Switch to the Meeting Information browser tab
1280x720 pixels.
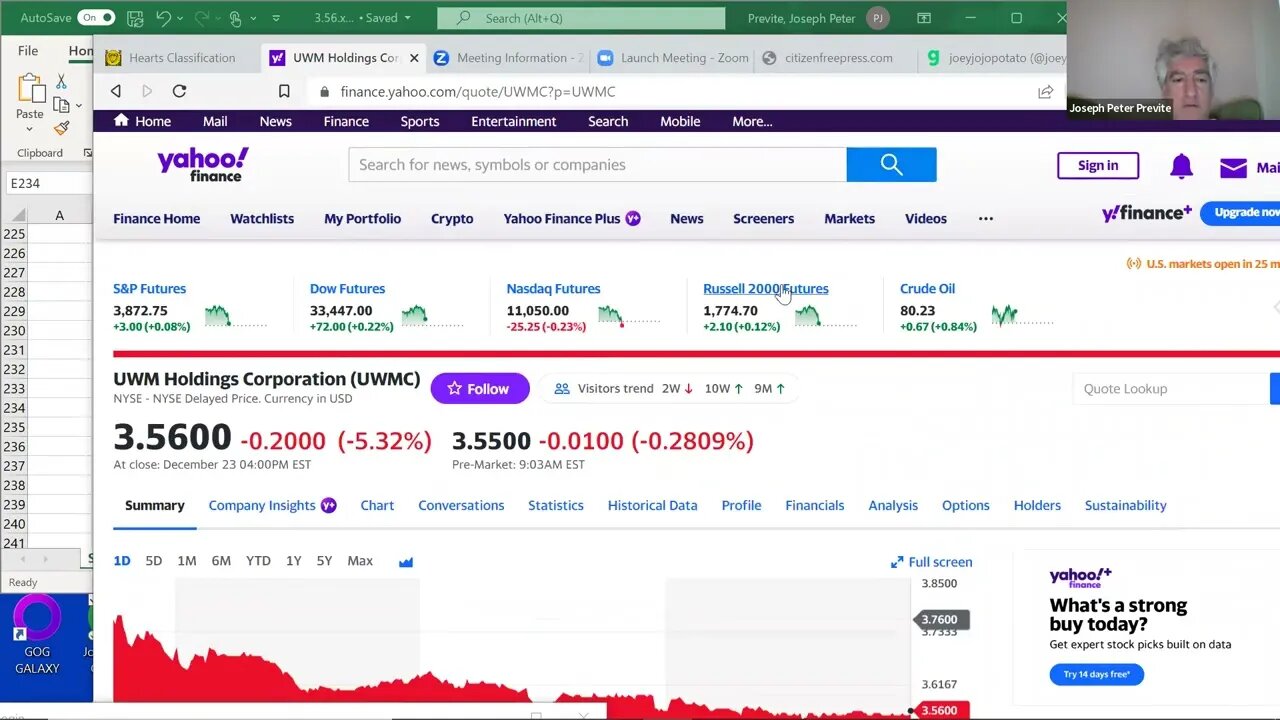coord(509,58)
